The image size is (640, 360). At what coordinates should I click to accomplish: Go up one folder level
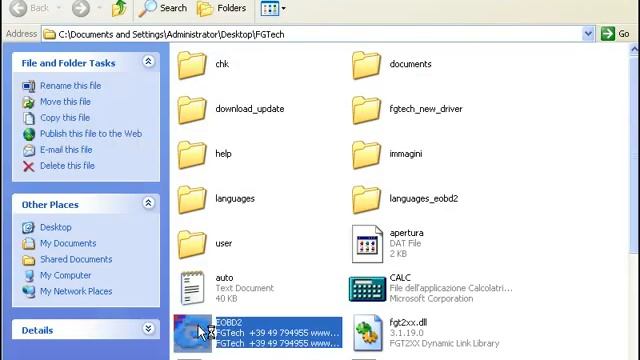tap(119, 8)
